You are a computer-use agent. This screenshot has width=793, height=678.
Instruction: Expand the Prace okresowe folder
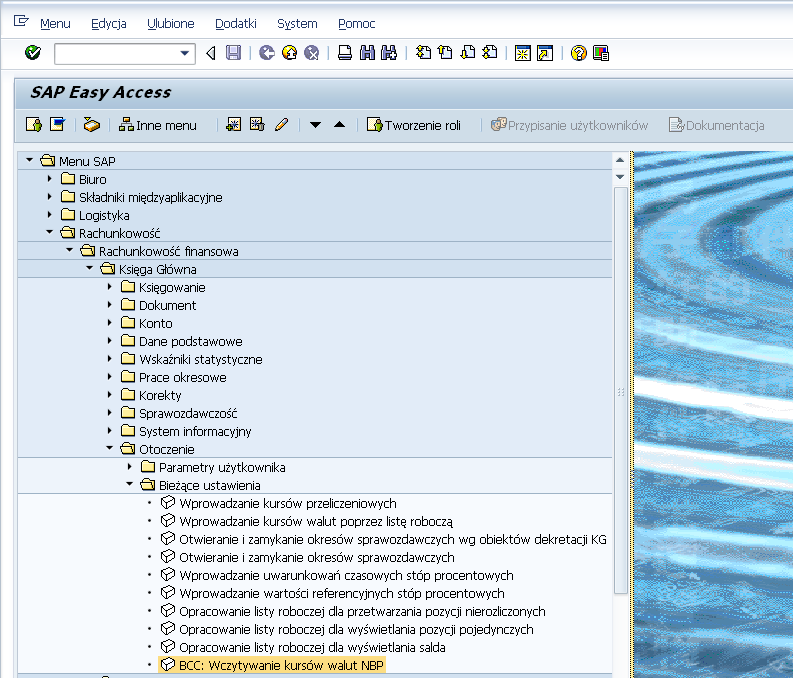coord(110,377)
